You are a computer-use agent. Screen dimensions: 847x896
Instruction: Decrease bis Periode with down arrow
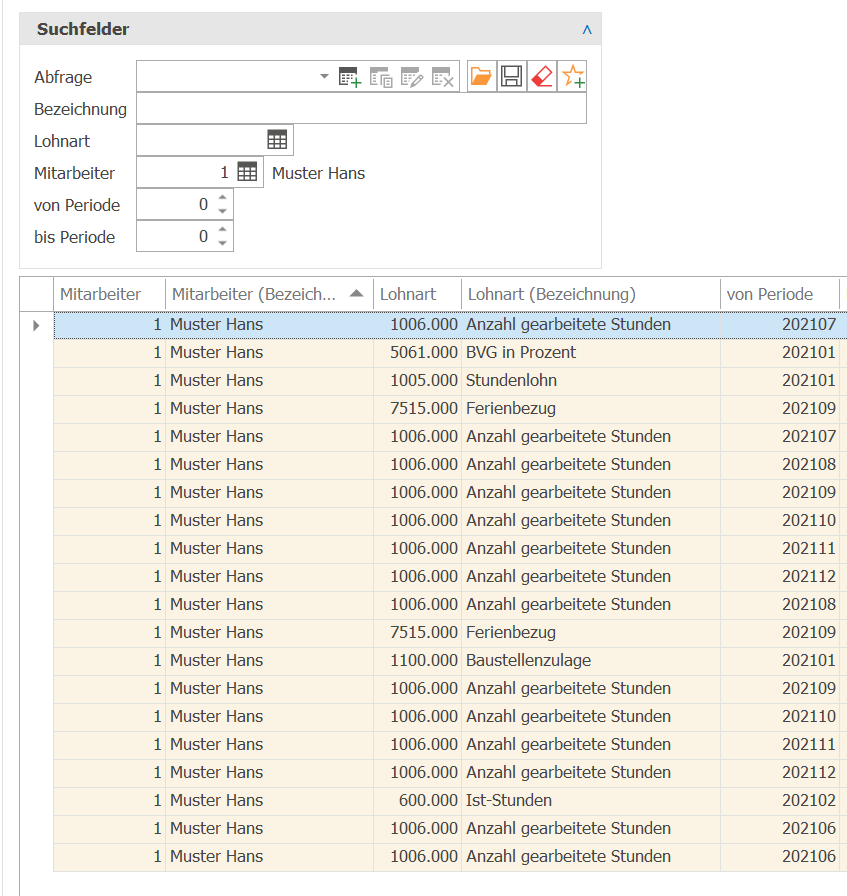(x=223, y=243)
